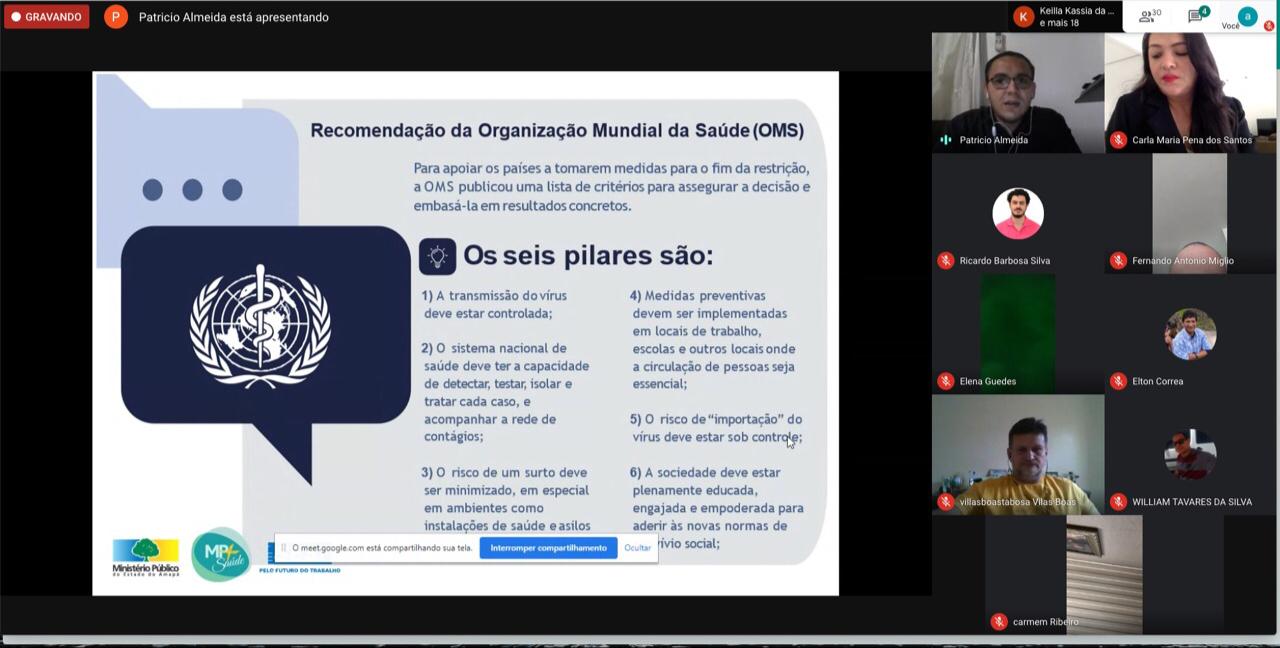Viewport: 1280px width, 648px height.
Task: Click the heading 'Os seis pilares são:'
Action: 588,255
